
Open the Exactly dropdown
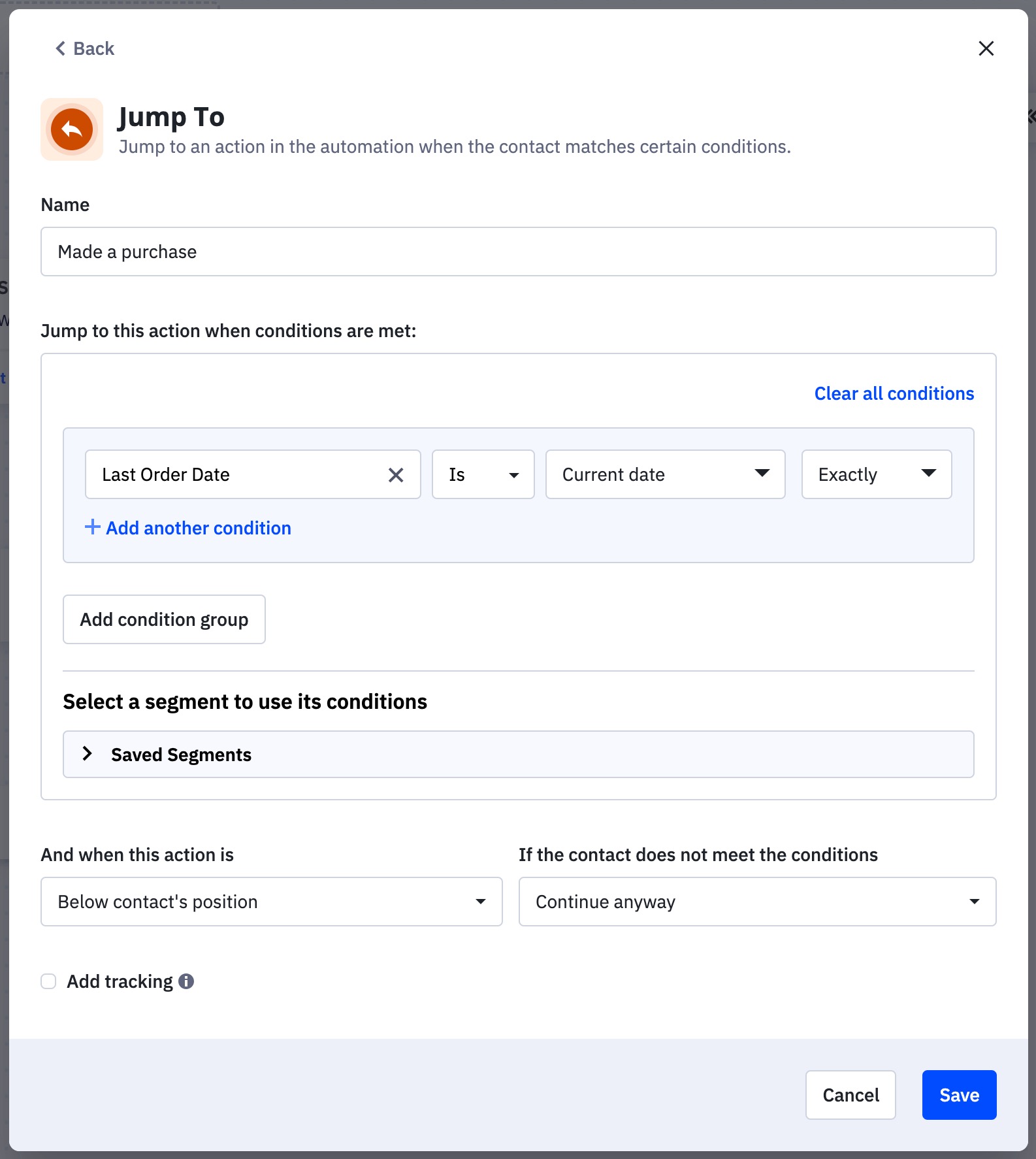click(x=876, y=475)
